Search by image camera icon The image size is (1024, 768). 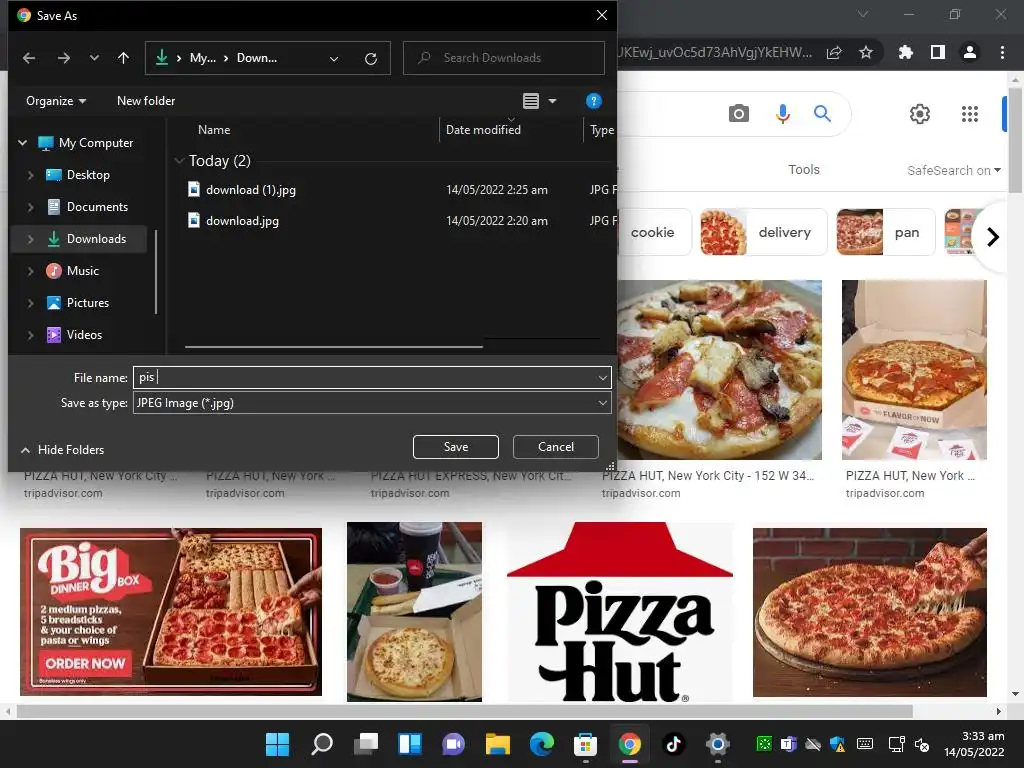tap(739, 114)
